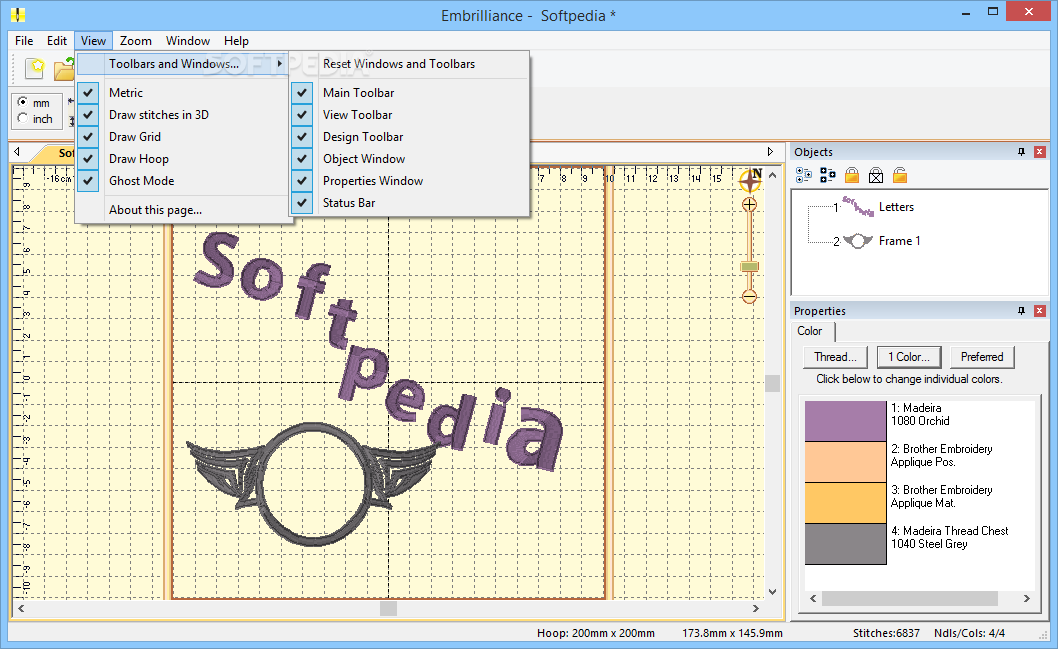Click the color list scrollbar right arrow
1058x649 pixels.
click(x=1026, y=598)
